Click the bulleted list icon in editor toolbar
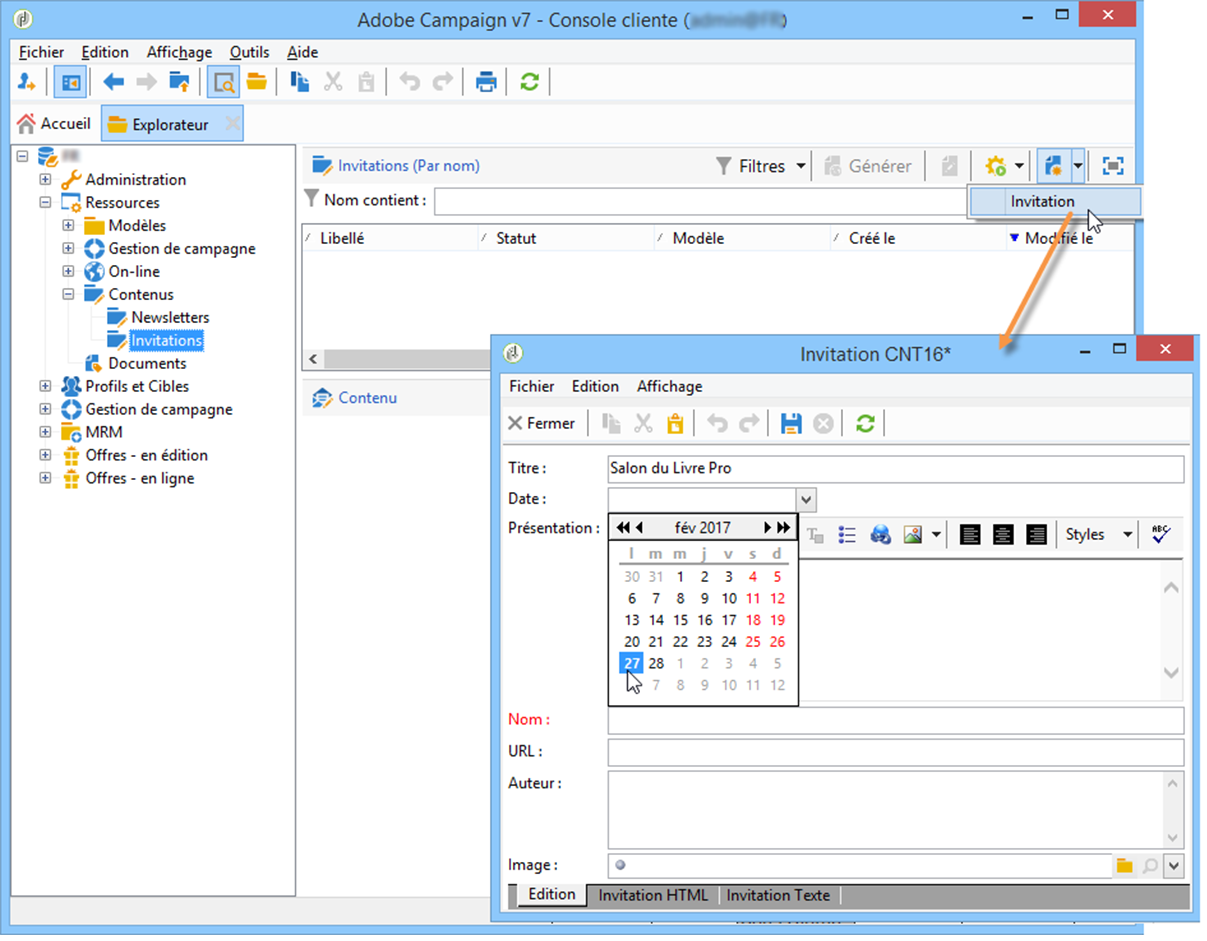Screen dimensions: 1207x941 point(847,535)
